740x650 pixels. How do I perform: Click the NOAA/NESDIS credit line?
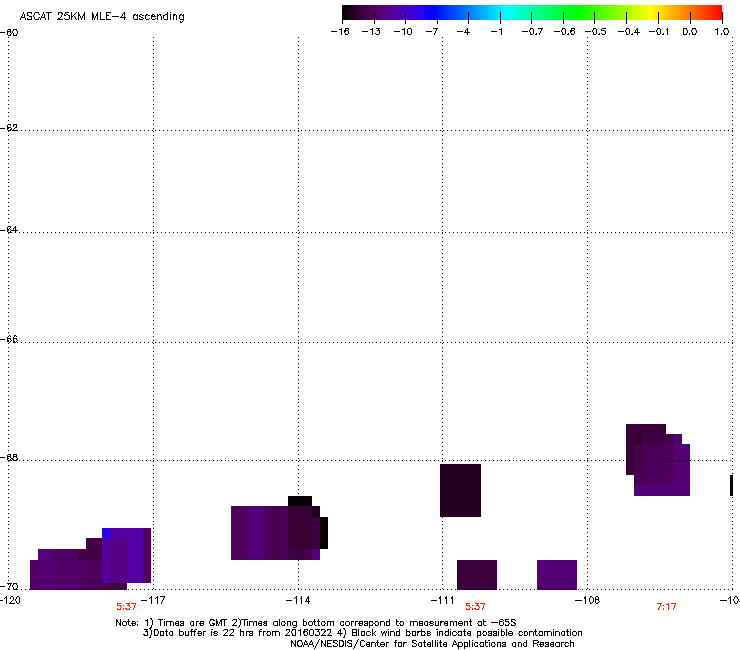[x=432, y=643]
